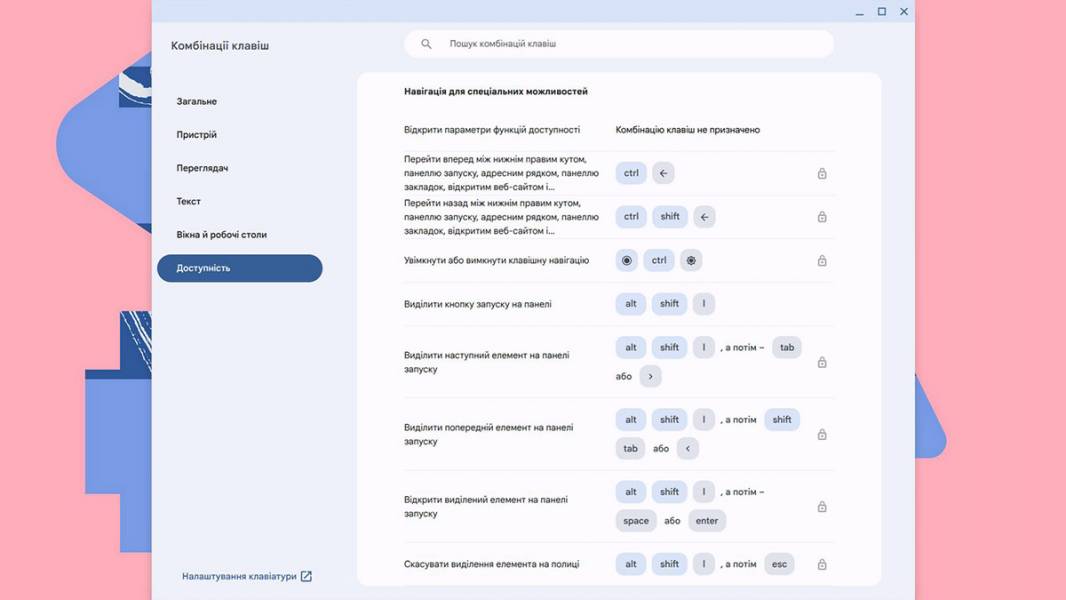1066x600 pixels.
Task: Click the brightness key icon after ctrl
Action: (x=691, y=260)
